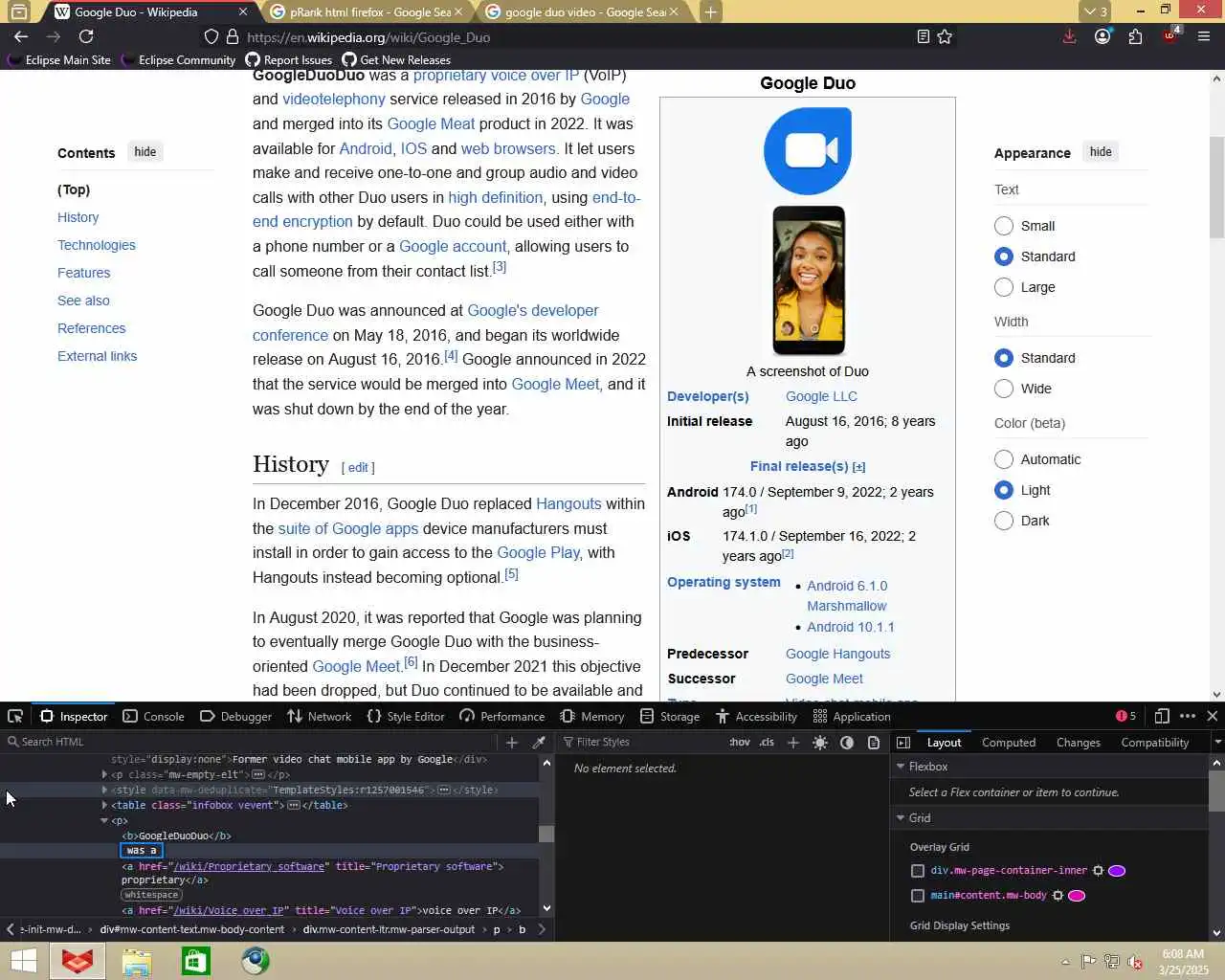The image size is (1225, 980).
Task: Grab a color with the eyedropper
Action: [539, 742]
